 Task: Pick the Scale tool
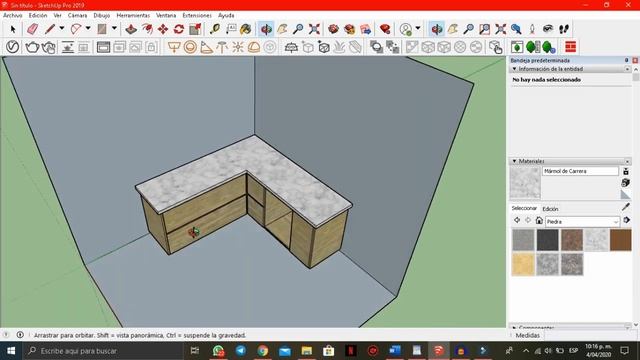tap(195, 29)
